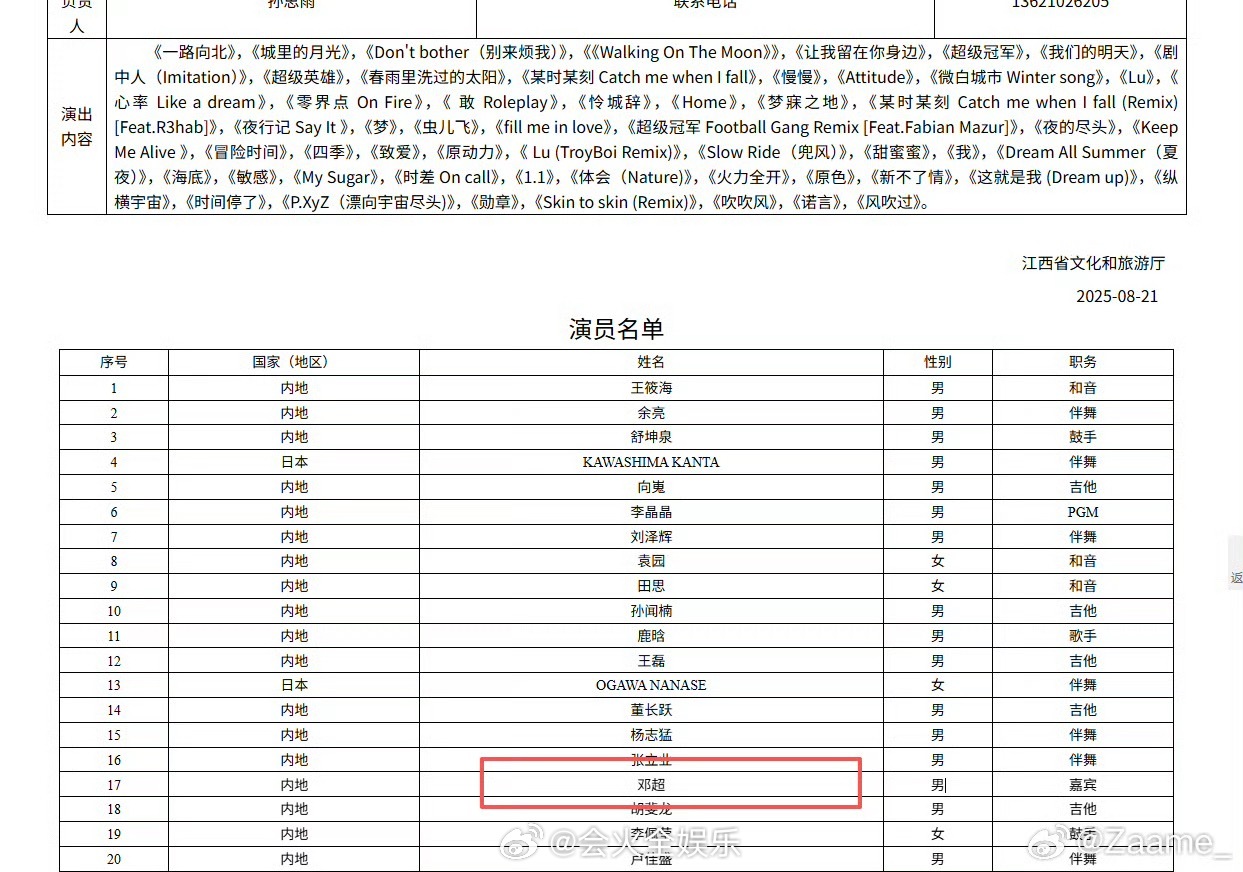Select the name 袁园
Image resolution: width=1243 pixels, height=872 pixels.
click(651, 561)
